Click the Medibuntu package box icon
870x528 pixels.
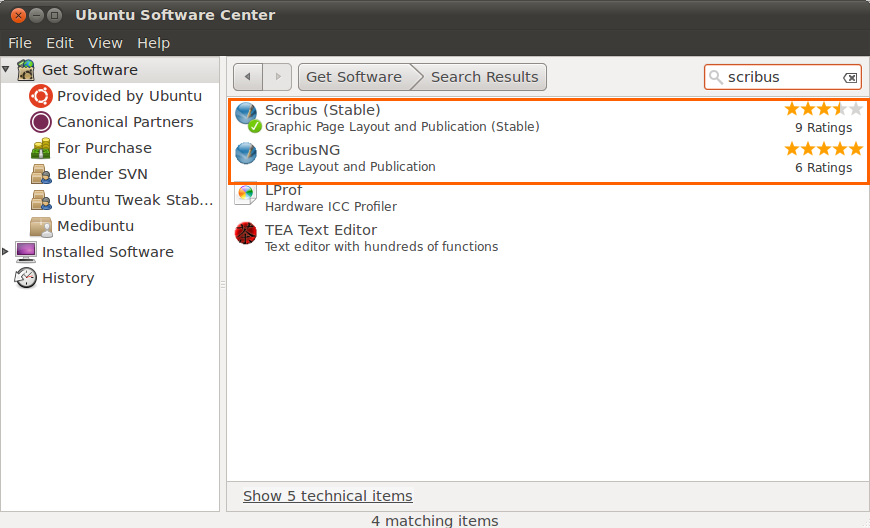coord(41,226)
